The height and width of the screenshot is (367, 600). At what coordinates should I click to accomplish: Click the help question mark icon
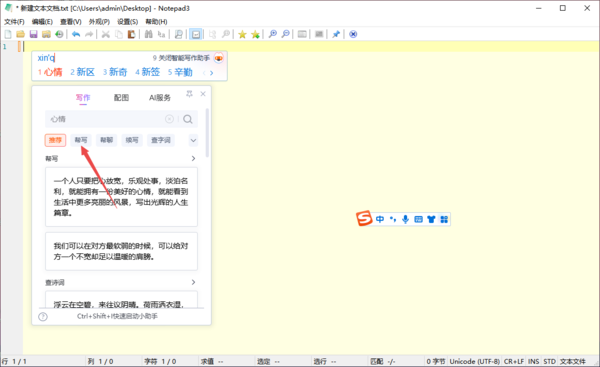(x=43, y=316)
